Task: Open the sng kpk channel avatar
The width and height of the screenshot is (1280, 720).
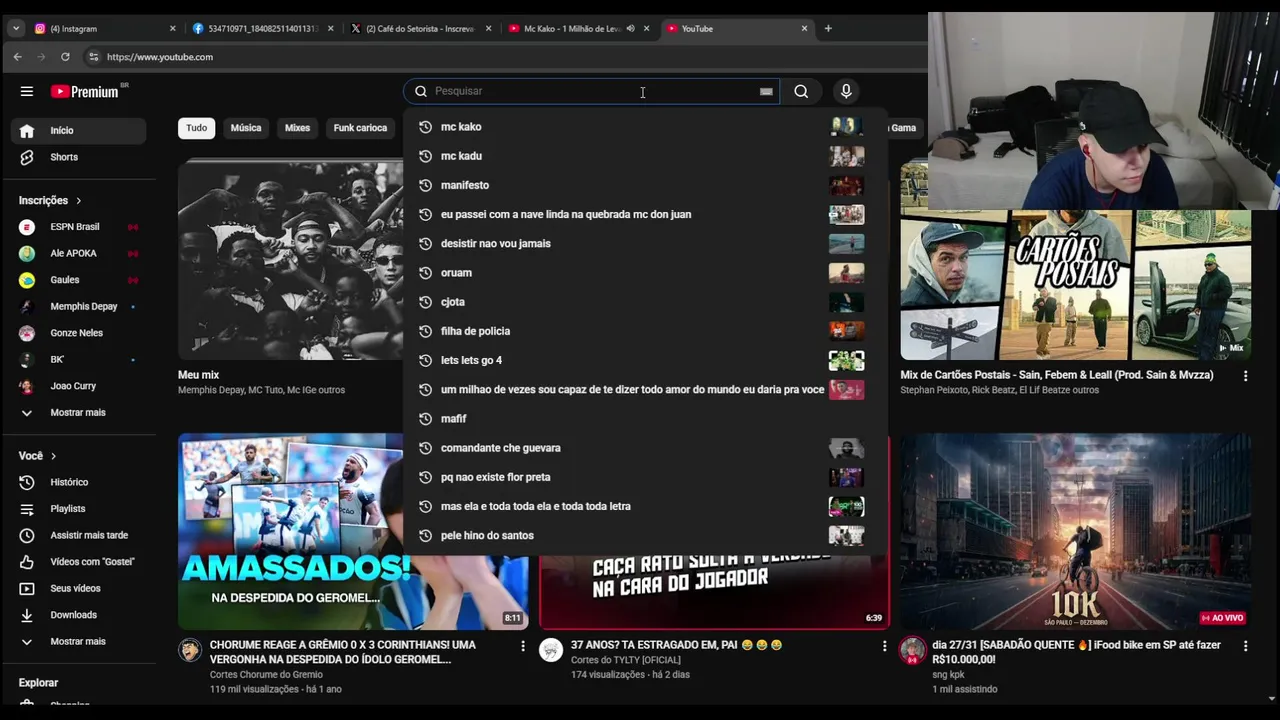Action: click(x=912, y=650)
